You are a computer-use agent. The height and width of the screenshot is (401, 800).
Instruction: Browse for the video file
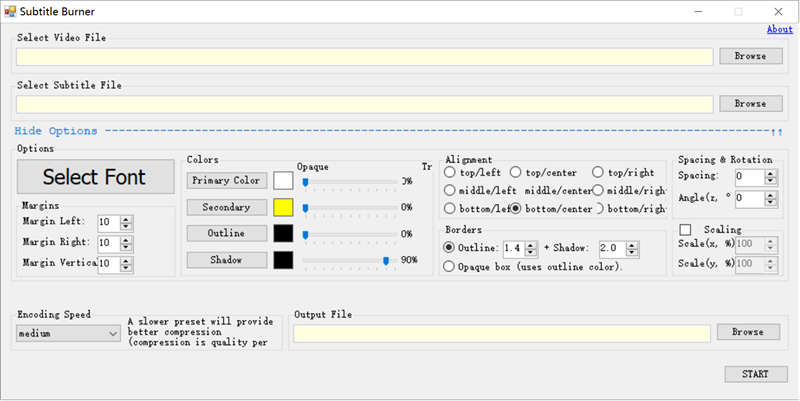coord(750,57)
